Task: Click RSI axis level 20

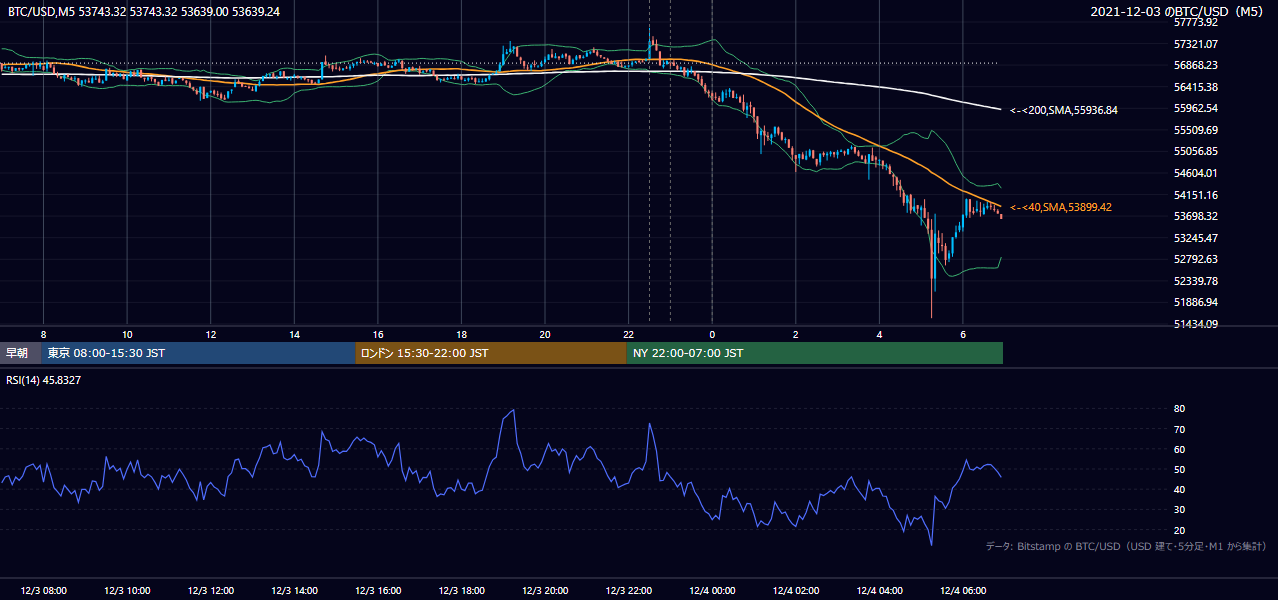Action: [1179, 530]
